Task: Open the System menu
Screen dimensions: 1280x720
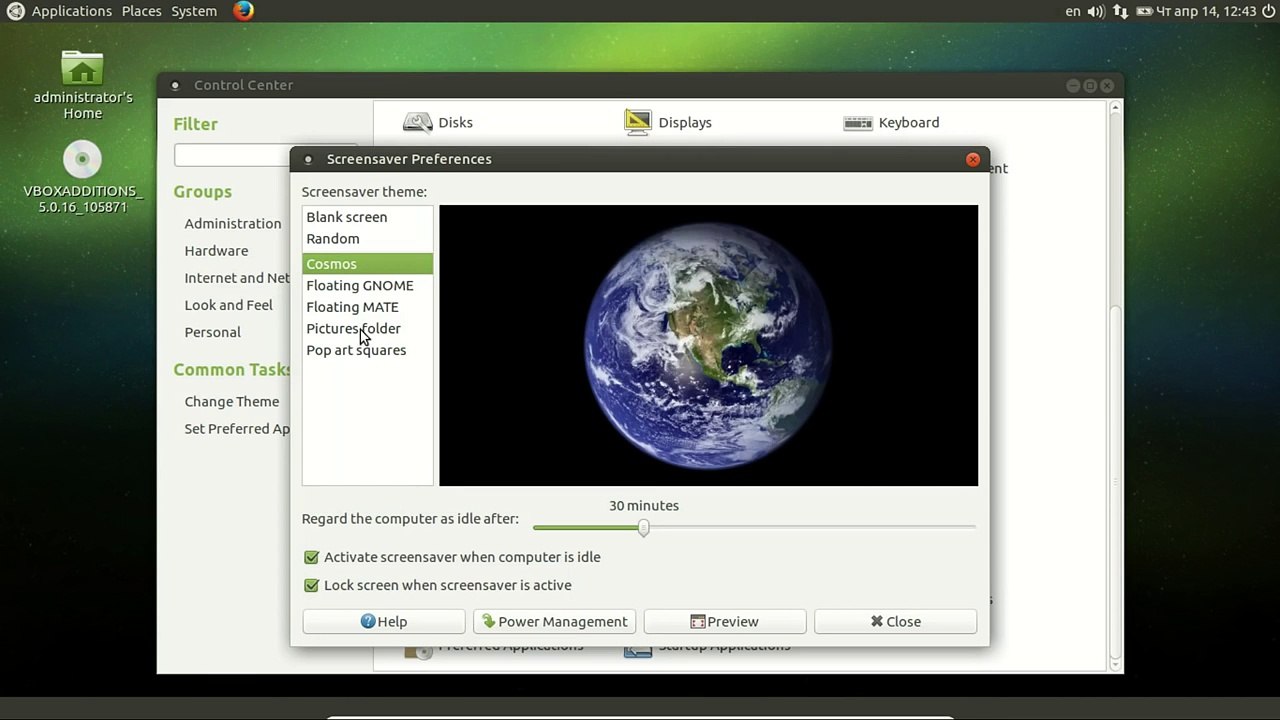Action: pos(194,11)
